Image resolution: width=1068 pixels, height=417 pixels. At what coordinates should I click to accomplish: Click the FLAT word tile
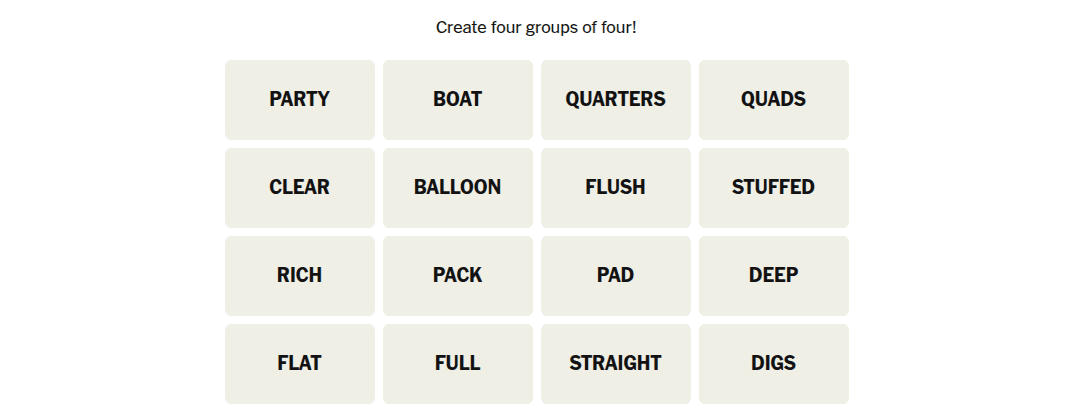click(x=299, y=364)
